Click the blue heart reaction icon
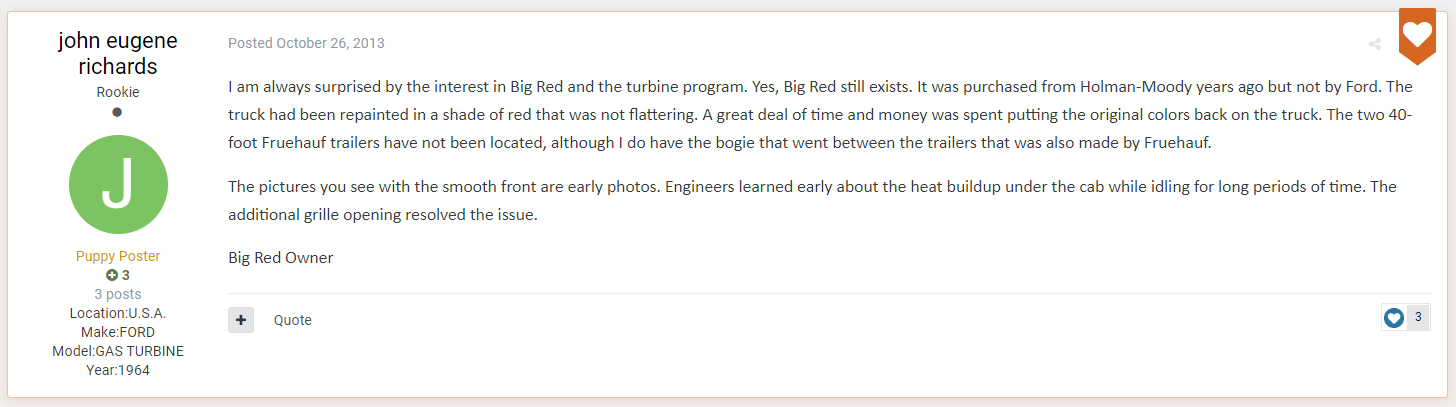This screenshot has width=1456, height=407. click(x=1394, y=318)
